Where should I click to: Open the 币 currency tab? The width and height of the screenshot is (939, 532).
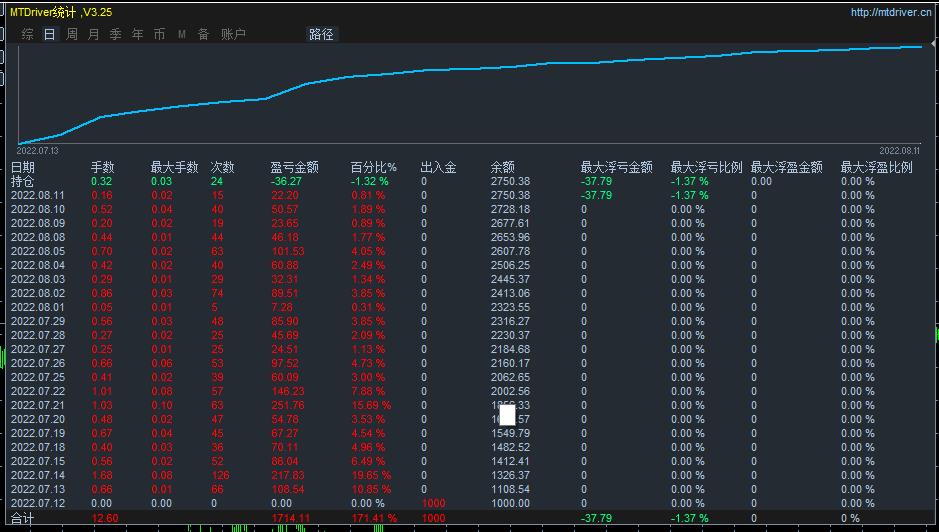point(159,34)
